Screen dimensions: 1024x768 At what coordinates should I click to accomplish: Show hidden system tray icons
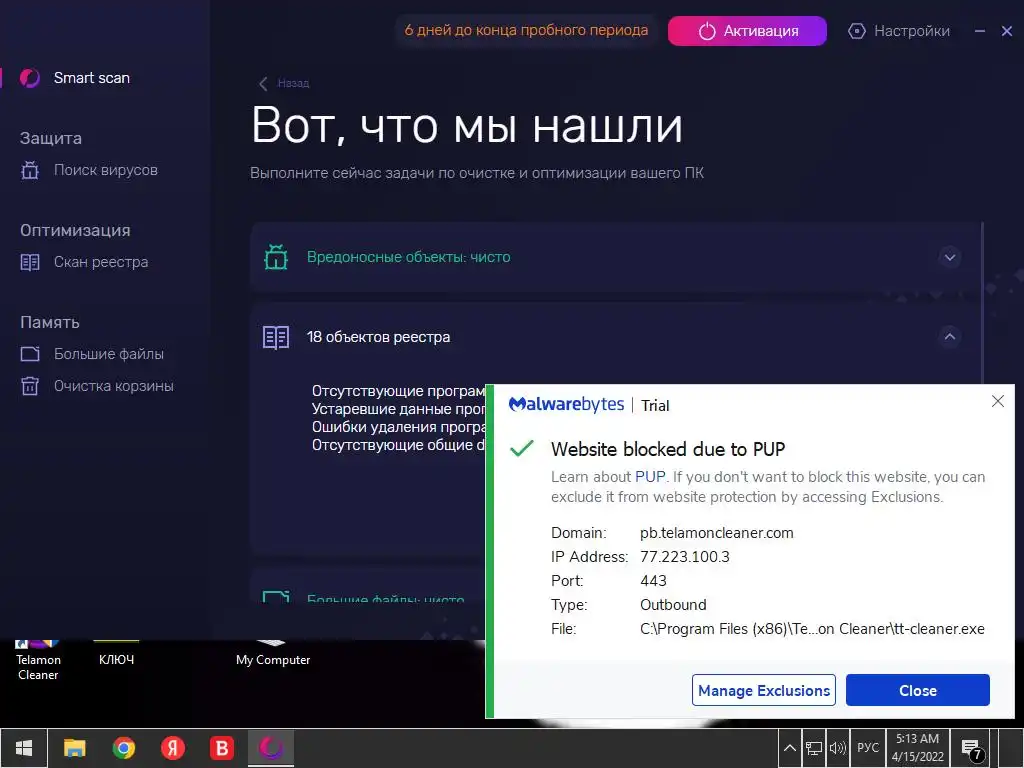pos(789,748)
